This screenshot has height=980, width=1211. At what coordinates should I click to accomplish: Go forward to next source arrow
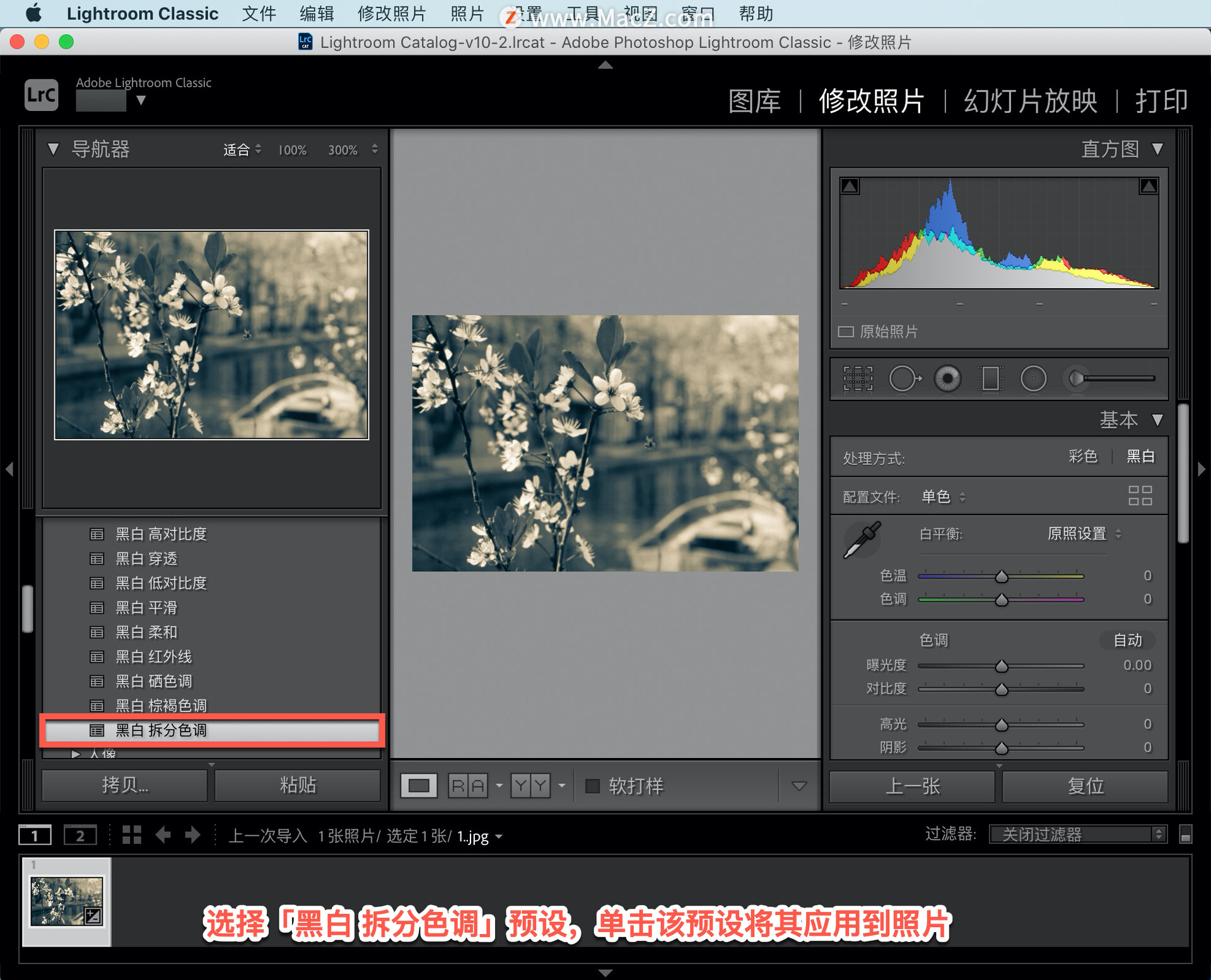click(193, 835)
